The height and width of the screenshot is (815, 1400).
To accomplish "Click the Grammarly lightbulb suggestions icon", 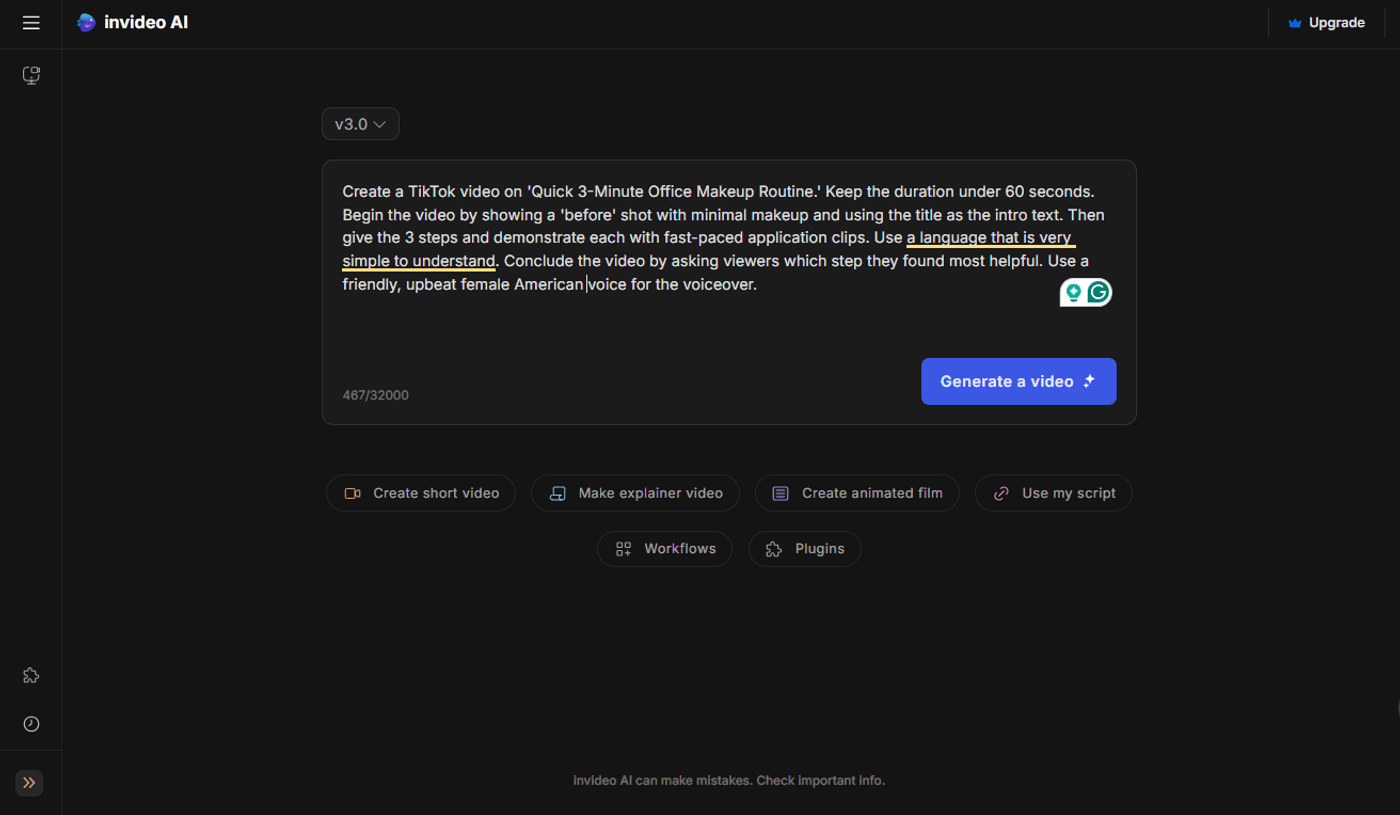I will (x=1073, y=292).
